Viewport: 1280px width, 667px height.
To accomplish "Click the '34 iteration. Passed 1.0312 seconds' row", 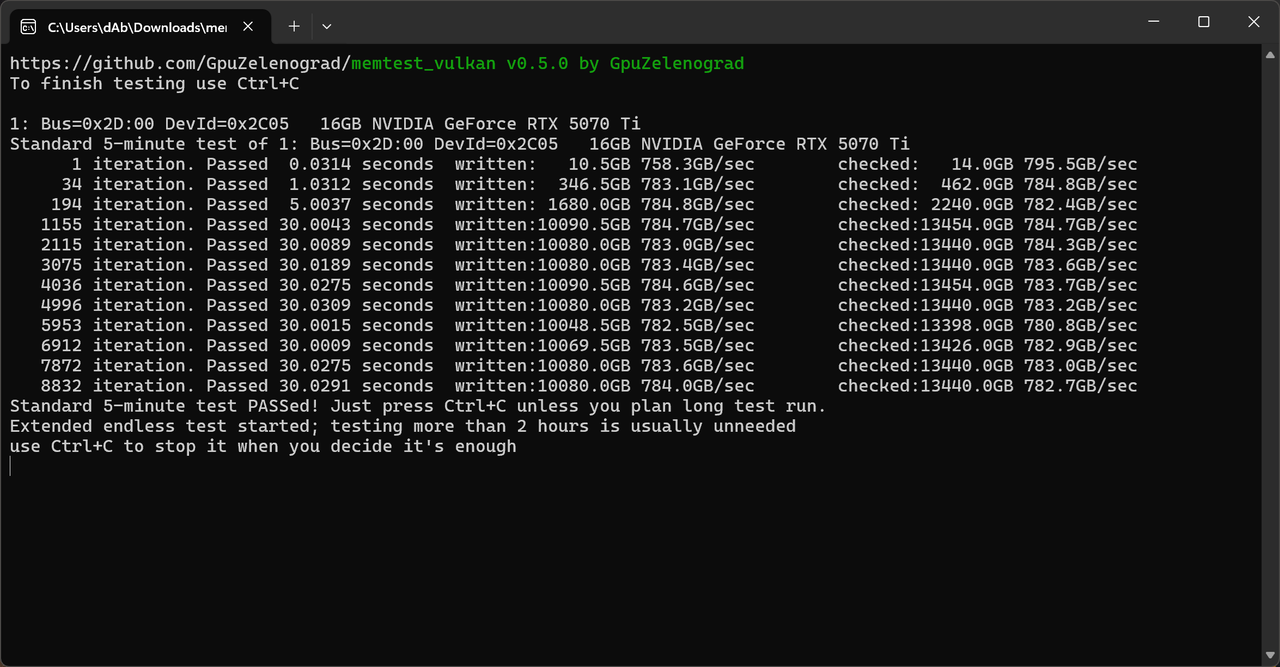I will click(574, 184).
